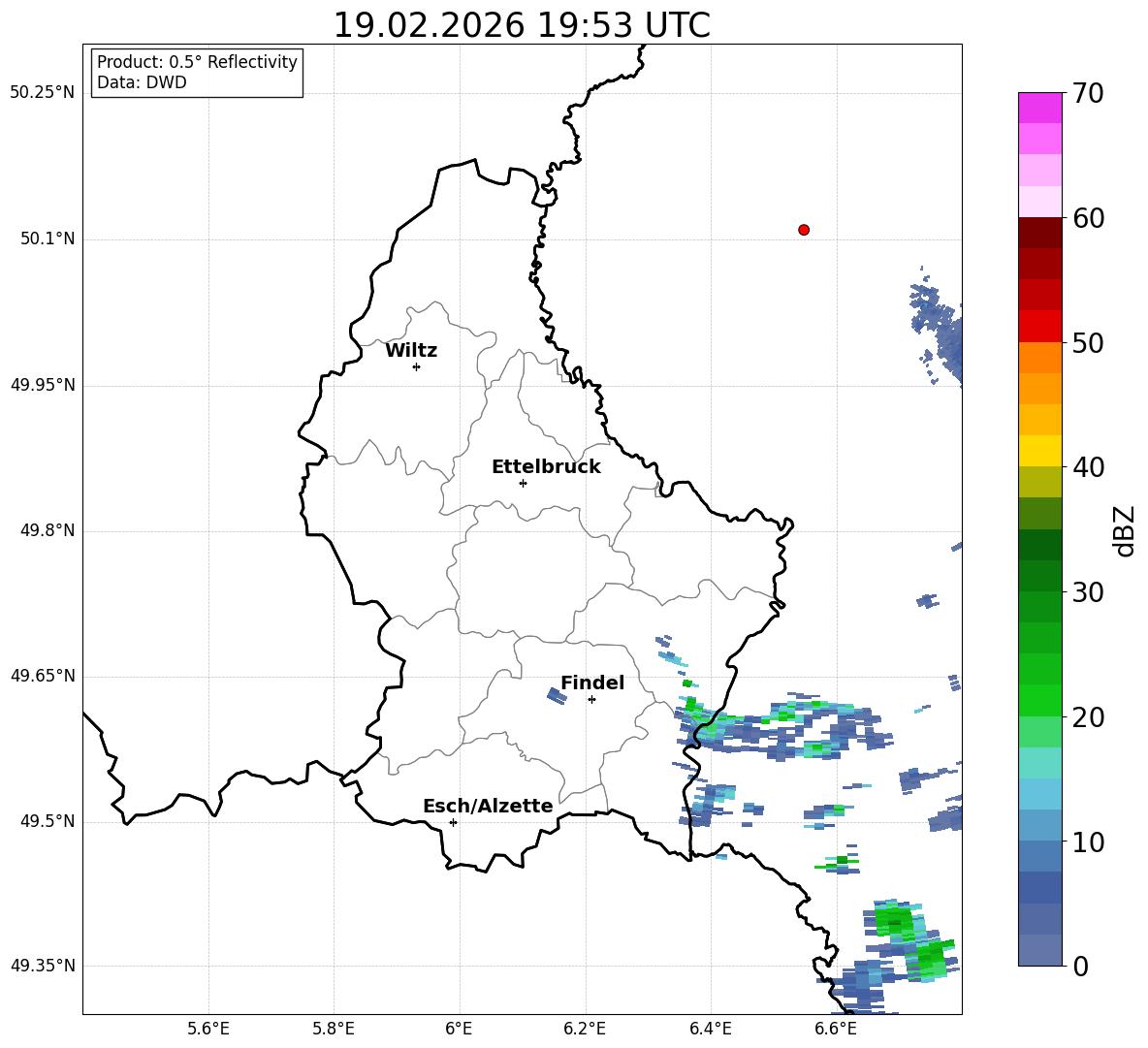Click the Wiltz station cross marker

417,366
